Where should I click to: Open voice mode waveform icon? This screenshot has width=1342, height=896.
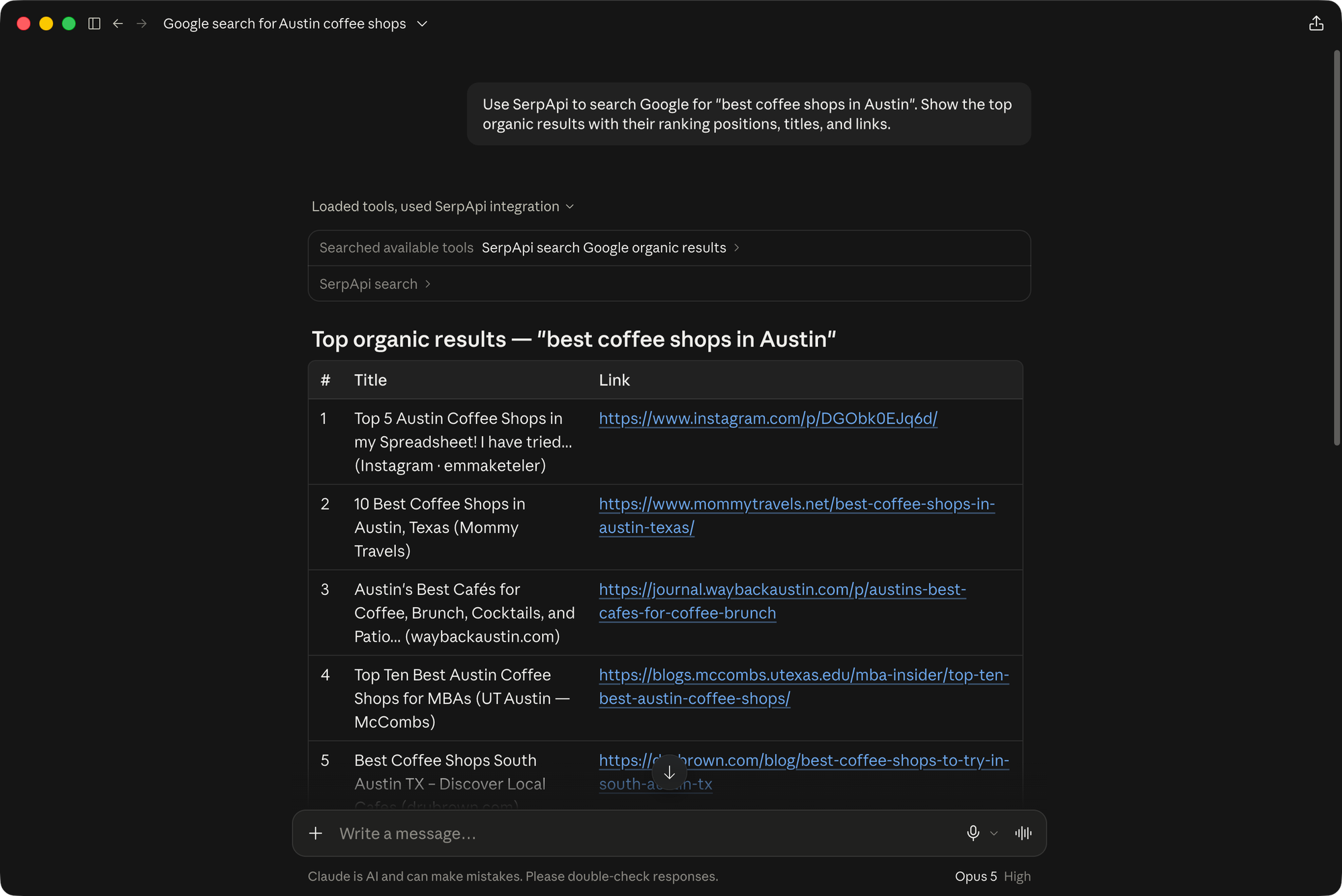pos(1023,833)
